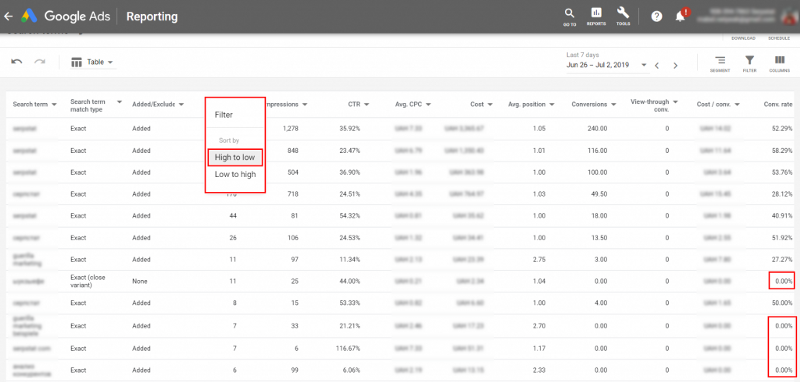Expand the Search term column dropdown
This screenshot has height=382, width=800.
point(54,105)
